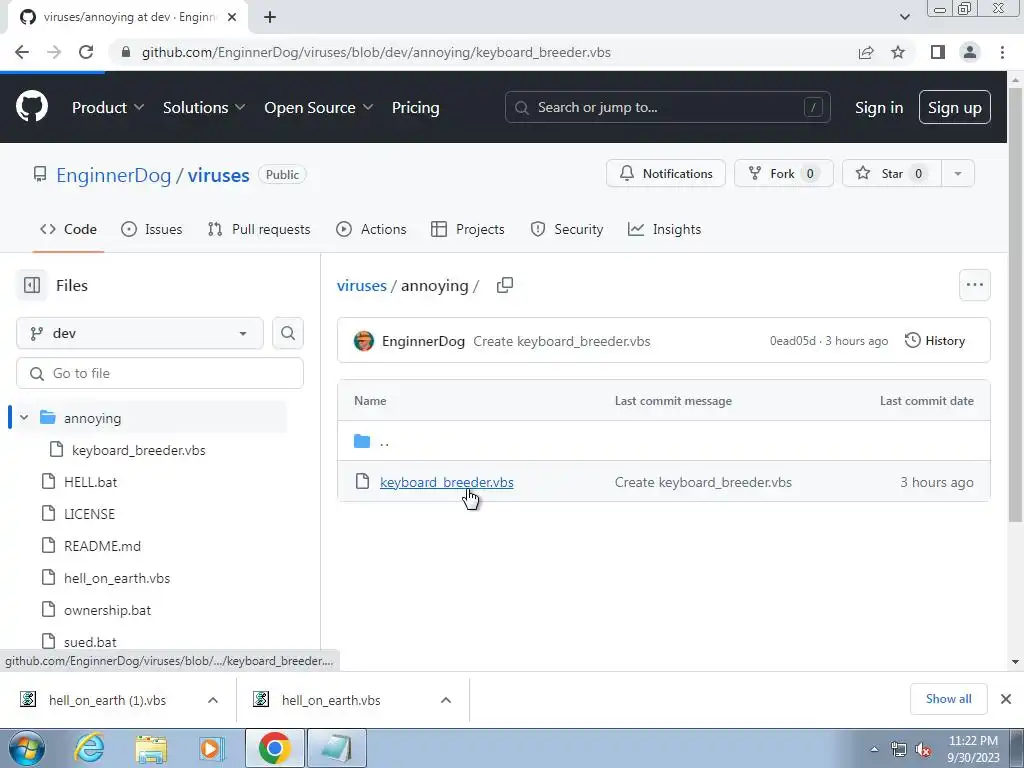This screenshot has height=768, width=1024.
Task: Open the Star lists dropdown arrow
Action: click(957, 174)
